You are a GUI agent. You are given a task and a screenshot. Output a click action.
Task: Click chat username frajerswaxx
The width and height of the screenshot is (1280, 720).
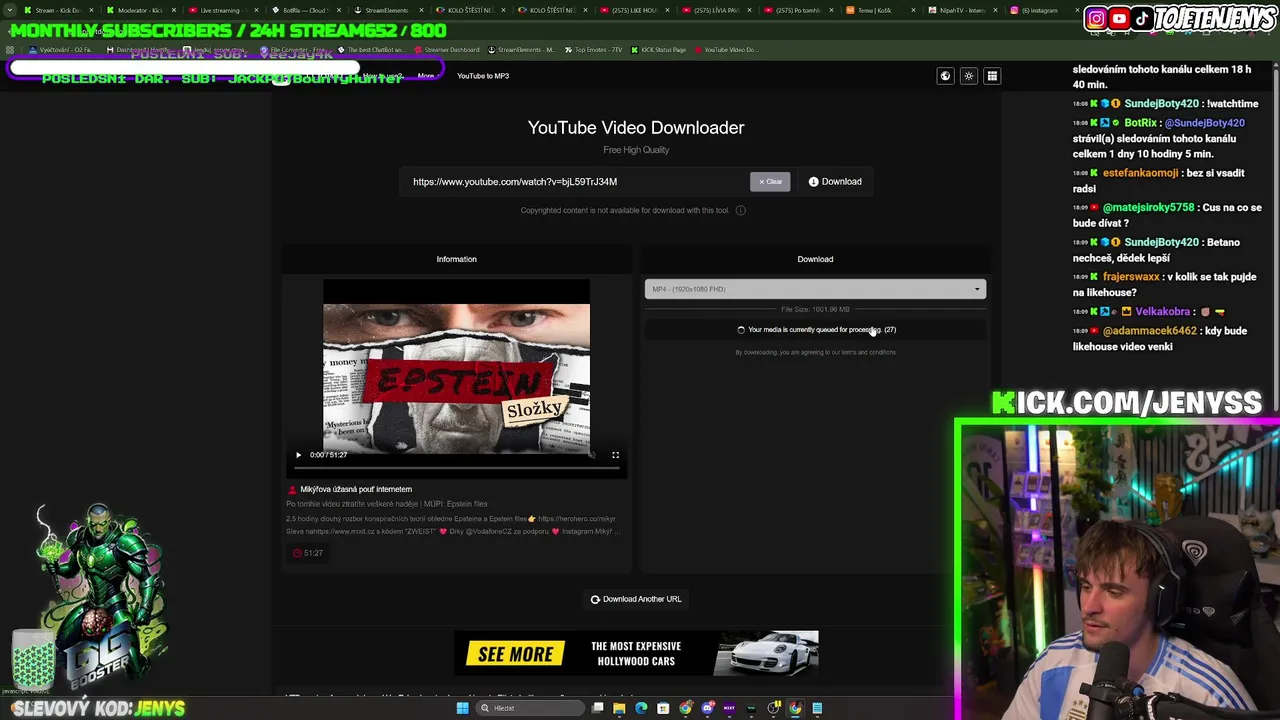pyautogui.click(x=1131, y=277)
